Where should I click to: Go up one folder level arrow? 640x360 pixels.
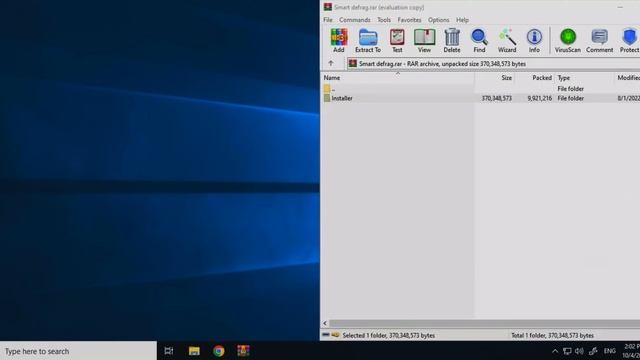pyautogui.click(x=331, y=64)
